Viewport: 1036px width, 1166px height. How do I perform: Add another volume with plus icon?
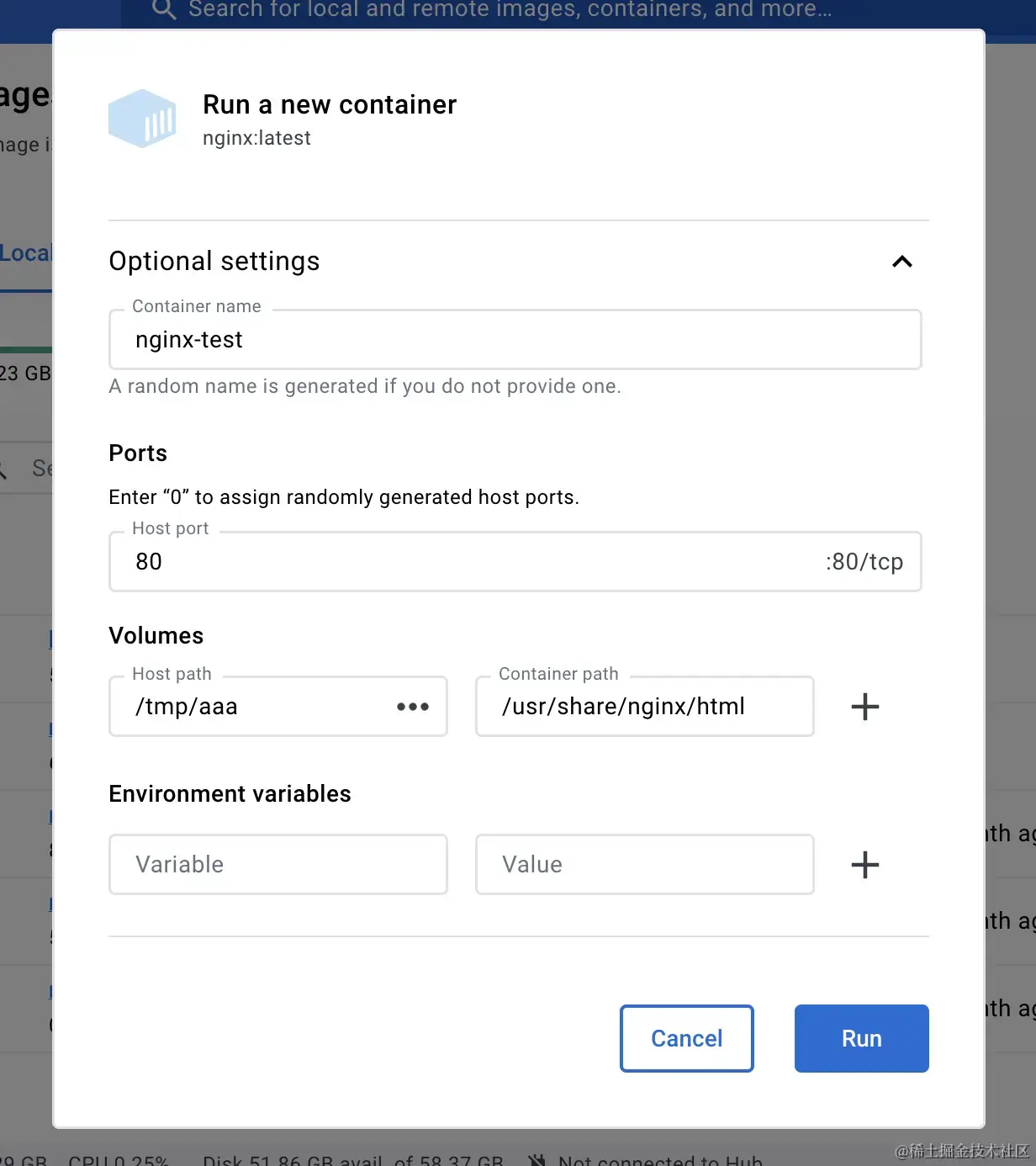tap(864, 707)
